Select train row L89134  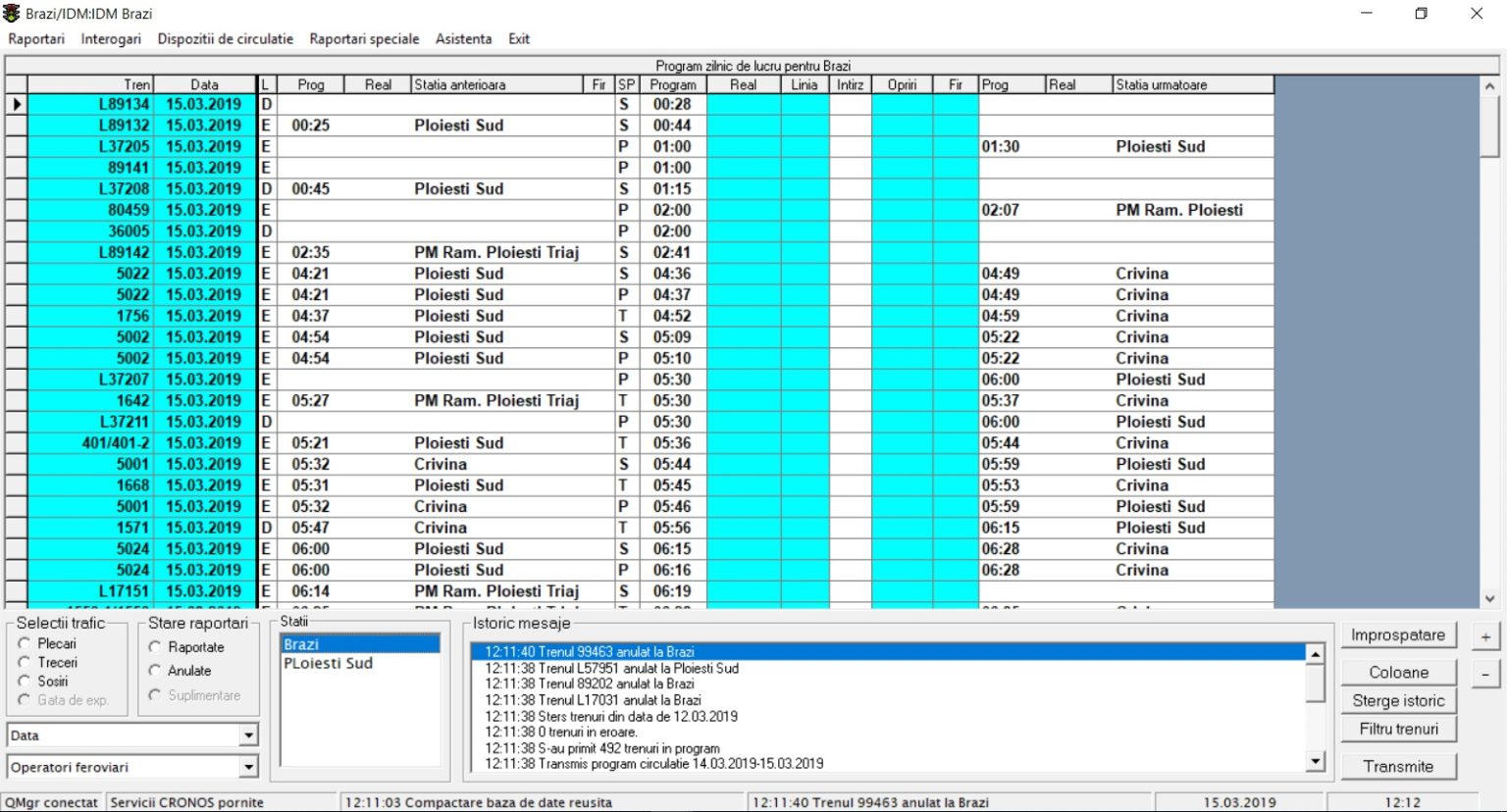[640, 104]
